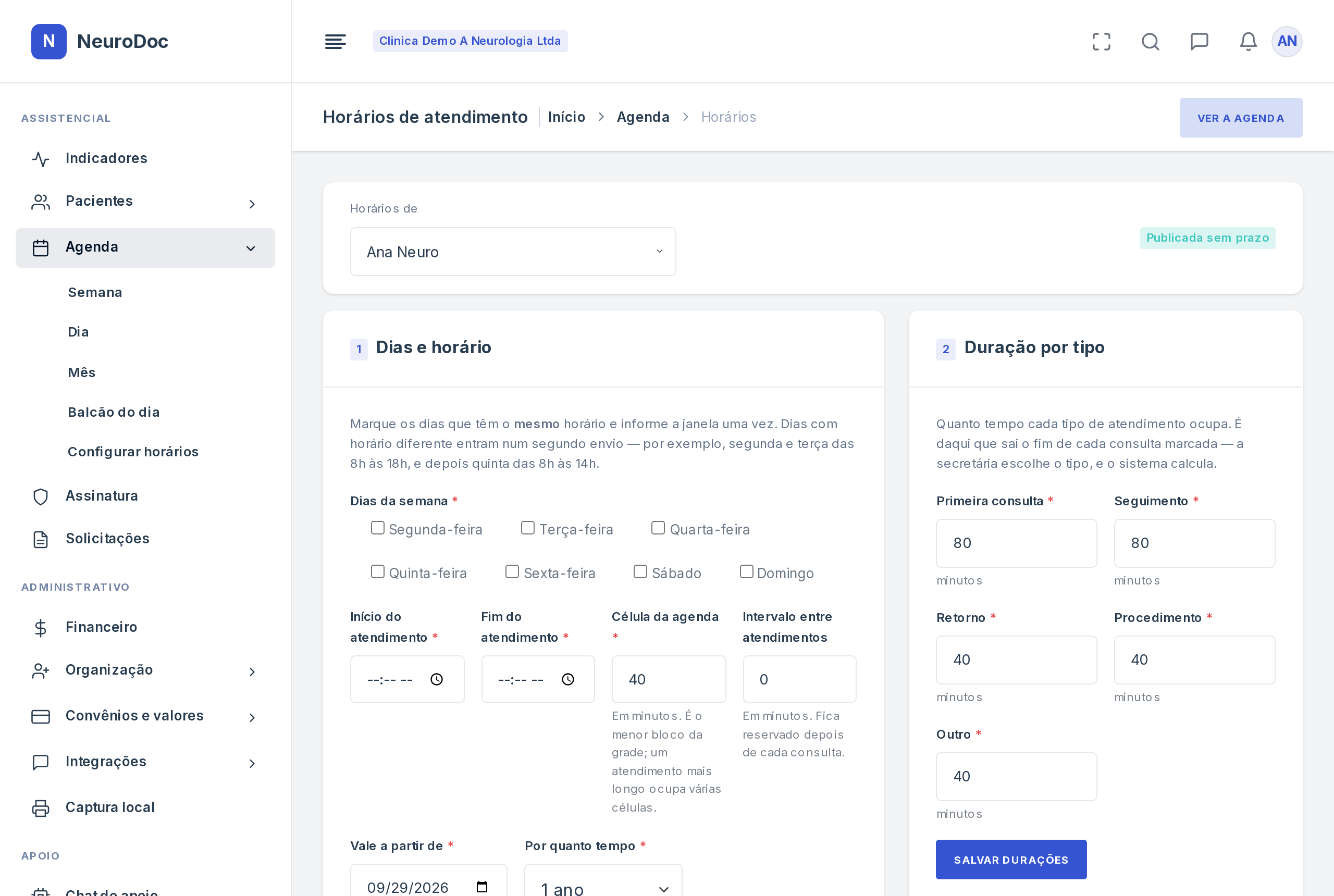This screenshot has width=1334, height=896.
Task: Click the VER A AGENDA button
Action: [1240, 118]
